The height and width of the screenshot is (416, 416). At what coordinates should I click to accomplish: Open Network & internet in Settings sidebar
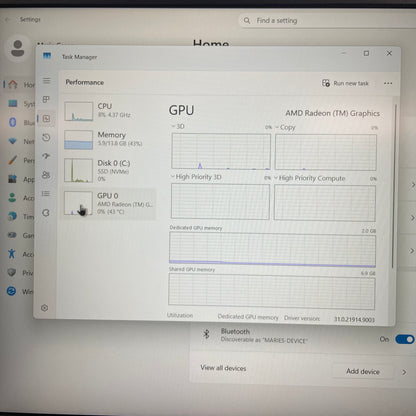click(22, 141)
